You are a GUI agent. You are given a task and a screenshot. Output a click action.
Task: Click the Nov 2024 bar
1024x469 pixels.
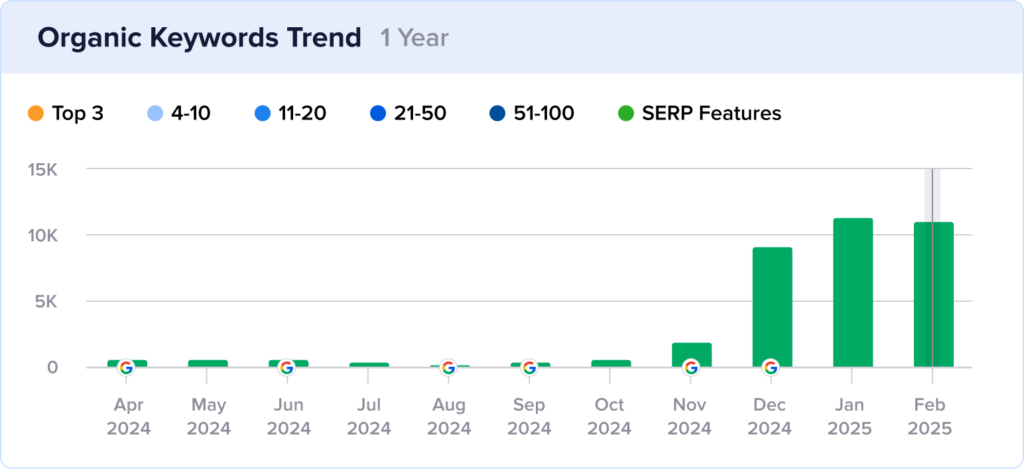pyautogui.click(x=692, y=355)
